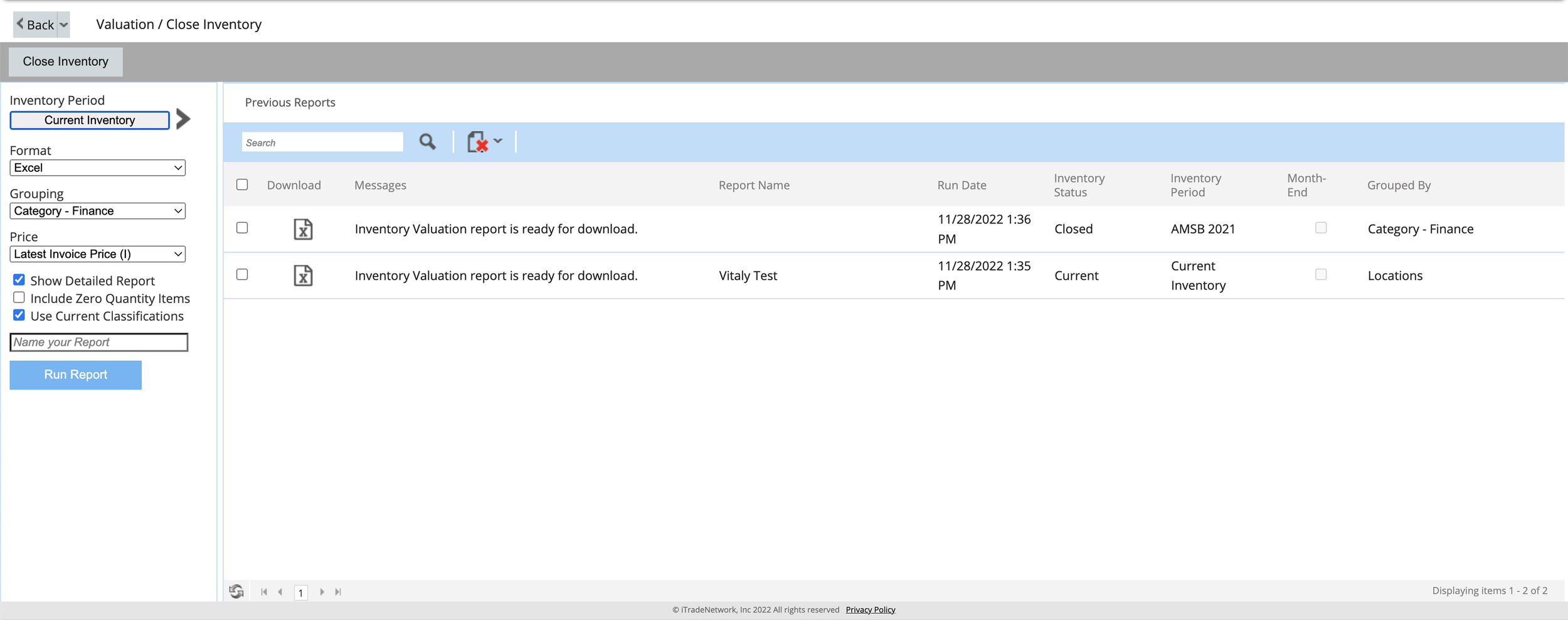Go to first page arrow

click(x=264, y=592)
